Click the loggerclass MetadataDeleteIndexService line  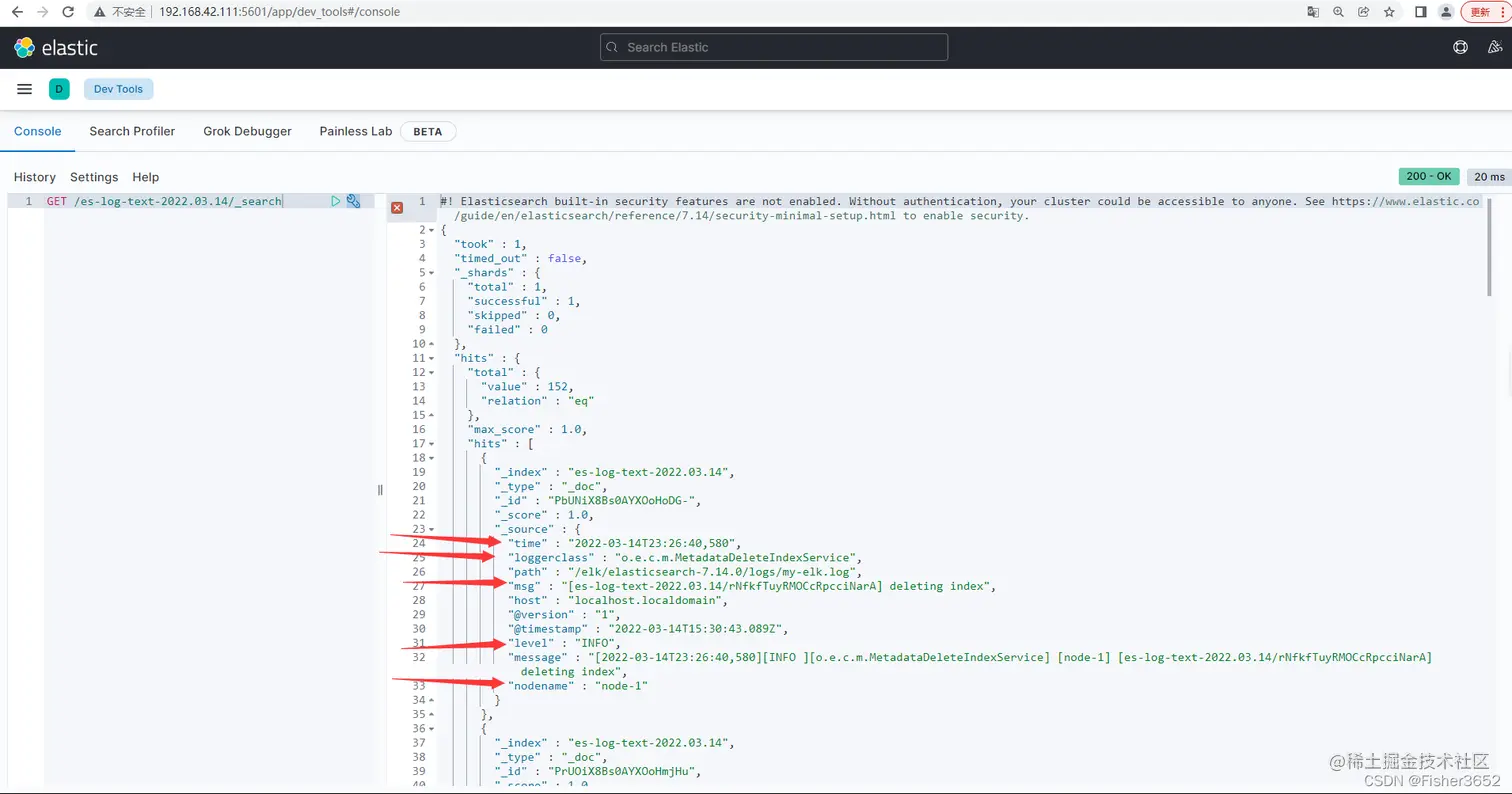[x=685, y=557]
